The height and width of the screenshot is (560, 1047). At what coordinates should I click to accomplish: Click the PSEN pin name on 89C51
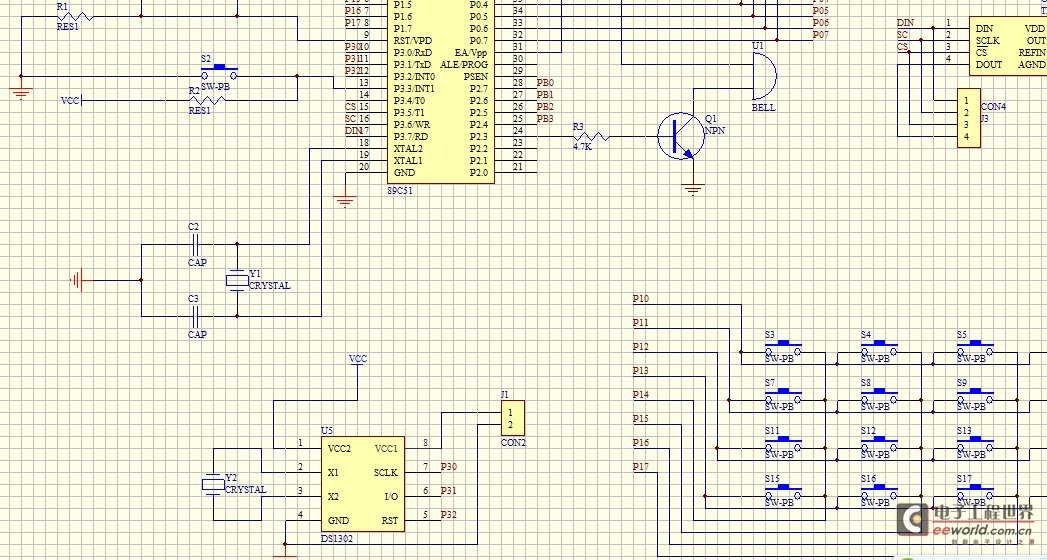[476, 77]
